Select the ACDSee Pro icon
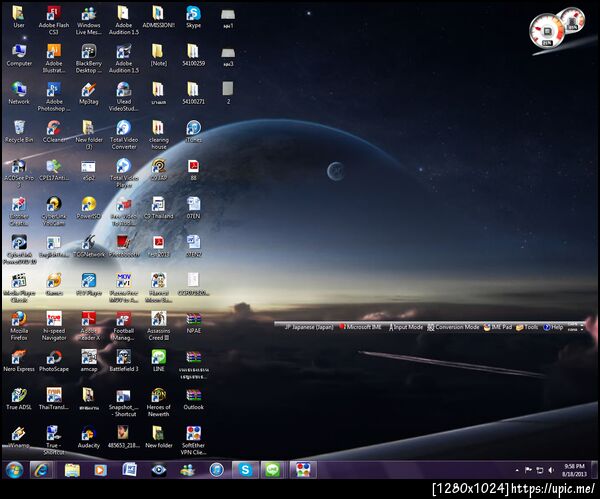600x499 pixels. tap(19, 173)
